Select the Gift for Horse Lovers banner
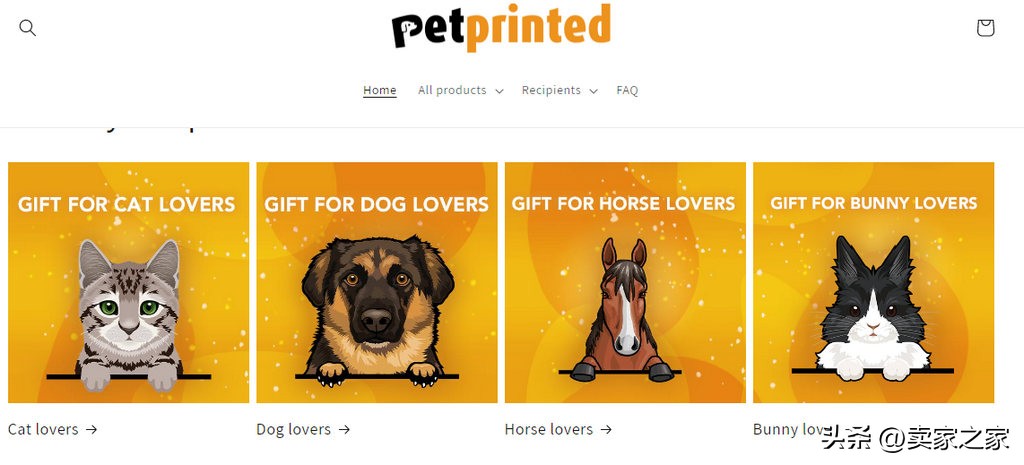 (x=625, y=282)
